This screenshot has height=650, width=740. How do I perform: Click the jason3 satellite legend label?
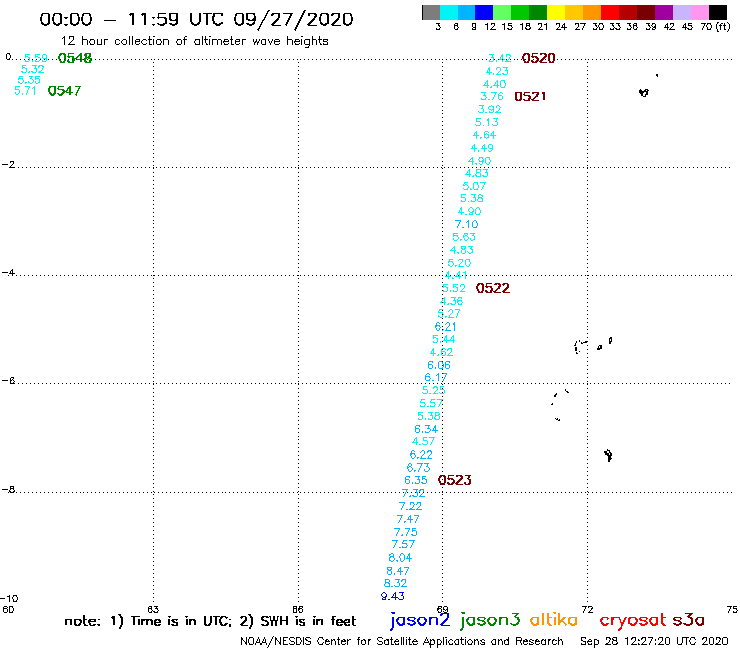point(490,621)
